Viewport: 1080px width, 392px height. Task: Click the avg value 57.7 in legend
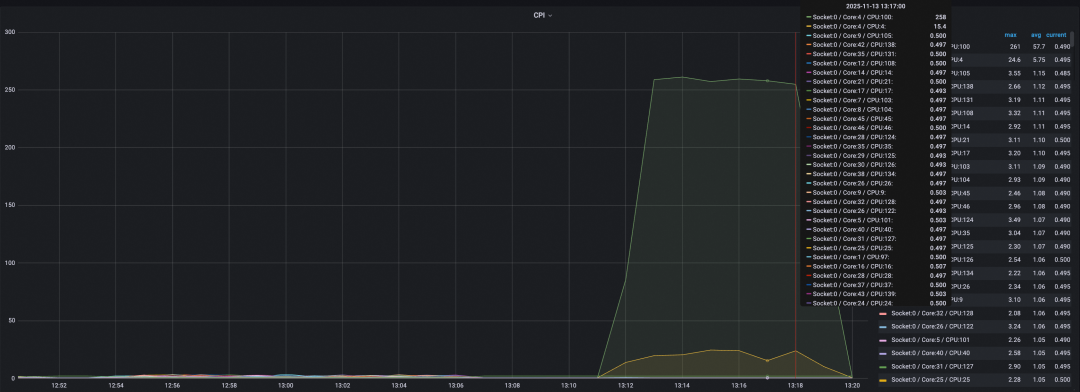[1038, 47]
